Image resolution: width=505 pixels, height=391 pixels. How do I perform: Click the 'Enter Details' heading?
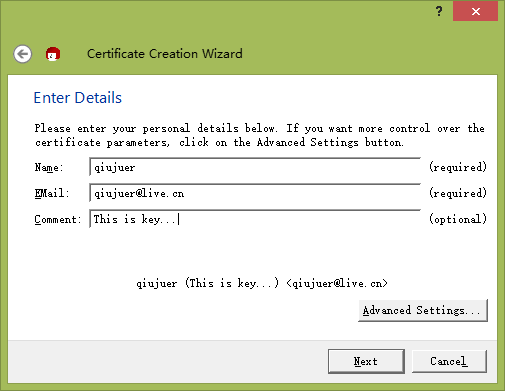pyautogui.click(x=78, y=98)
